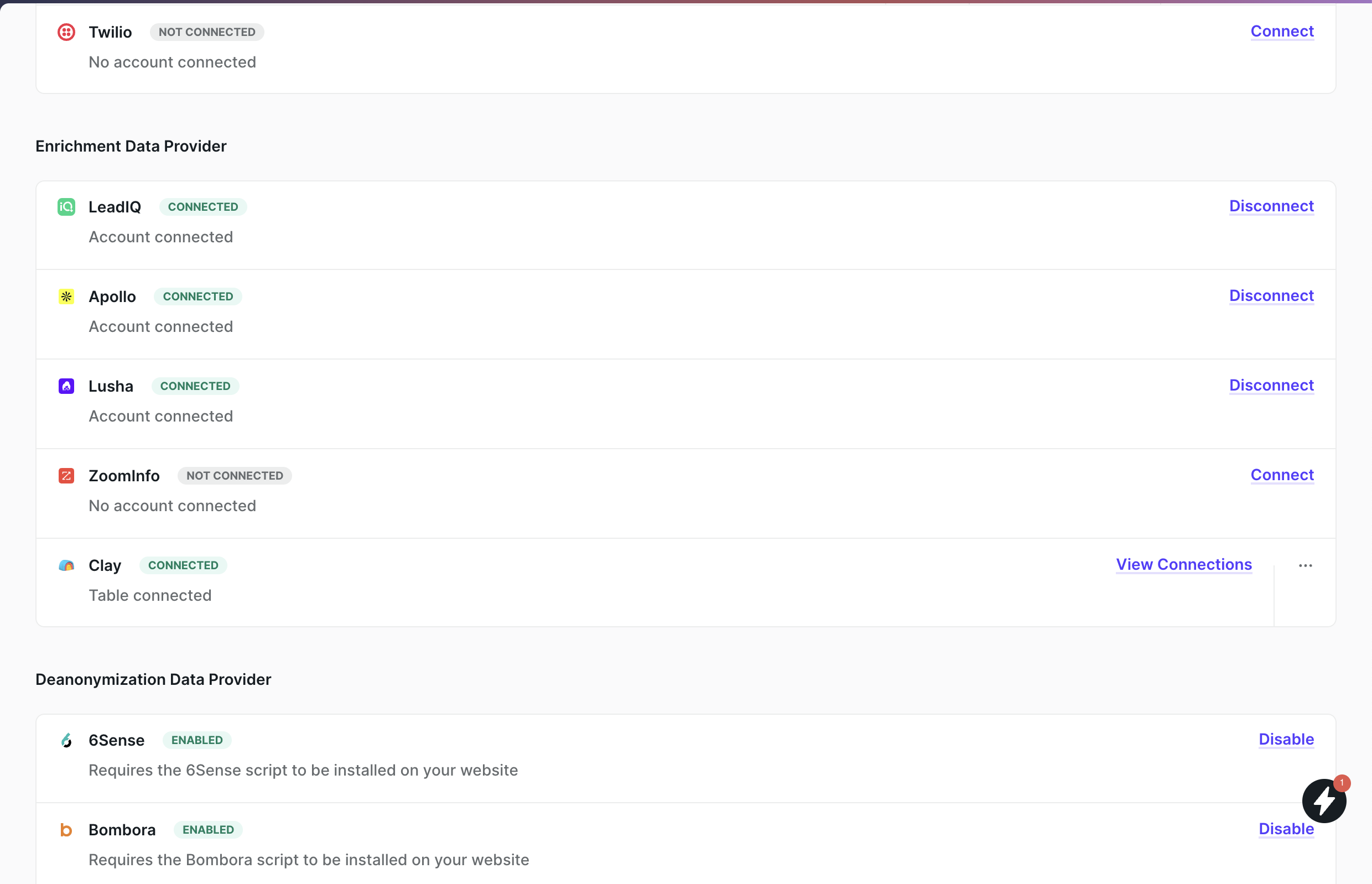The width and height of the screenshot is (1372, 884).
Task: Click the ZoomInfo NOT CONNECTED status badge
Action: (x=234, y=475)
